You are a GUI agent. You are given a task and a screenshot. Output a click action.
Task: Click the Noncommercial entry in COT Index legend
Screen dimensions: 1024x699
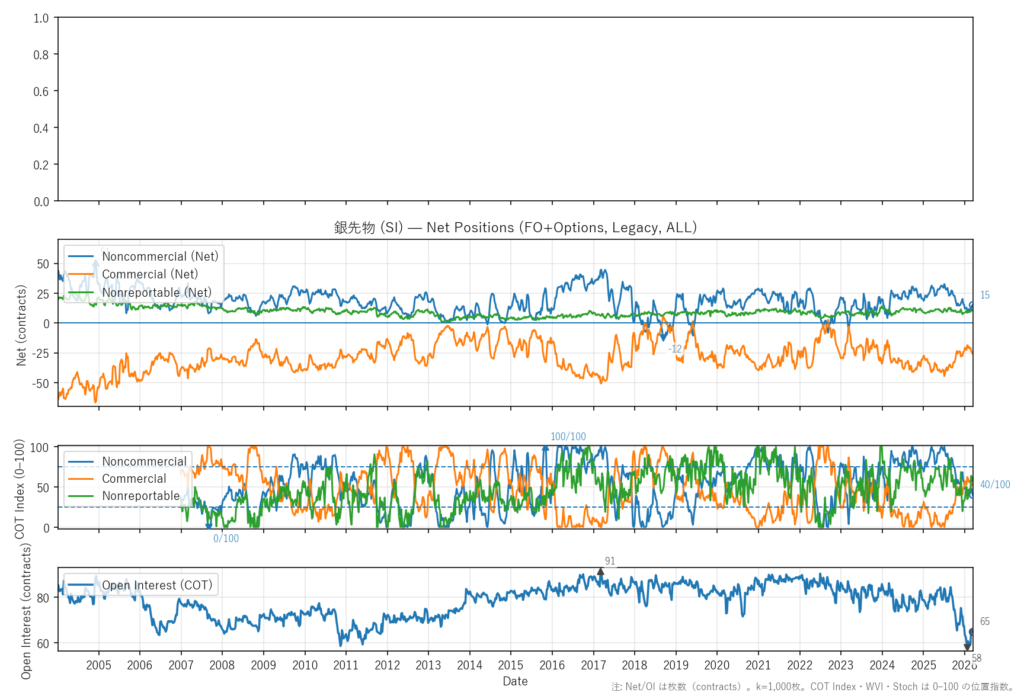(144, 462)
